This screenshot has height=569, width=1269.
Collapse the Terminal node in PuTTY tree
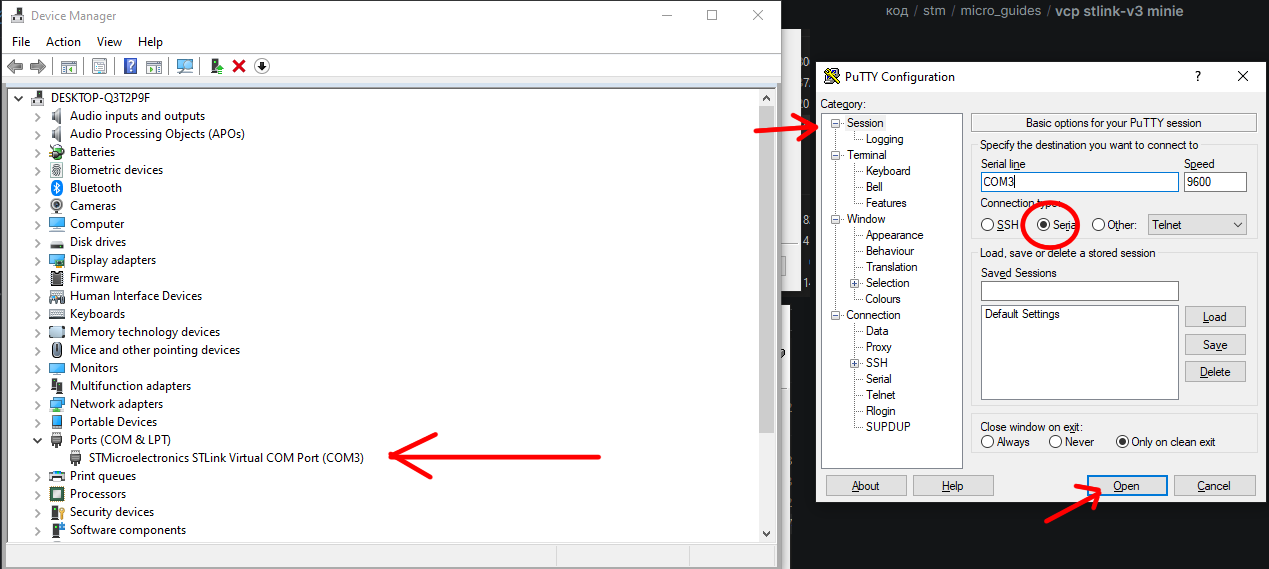pos(836,155)
